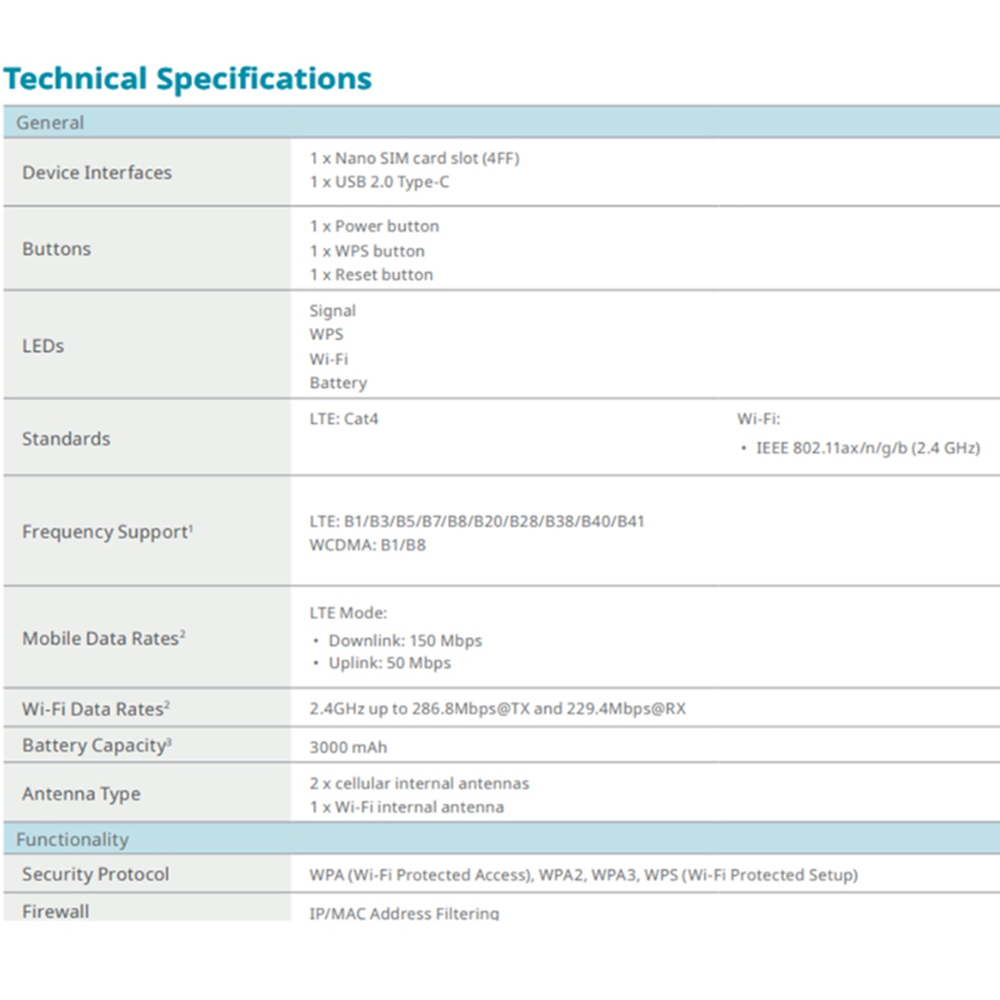Select the Frequency Support row label

[107, 532]
